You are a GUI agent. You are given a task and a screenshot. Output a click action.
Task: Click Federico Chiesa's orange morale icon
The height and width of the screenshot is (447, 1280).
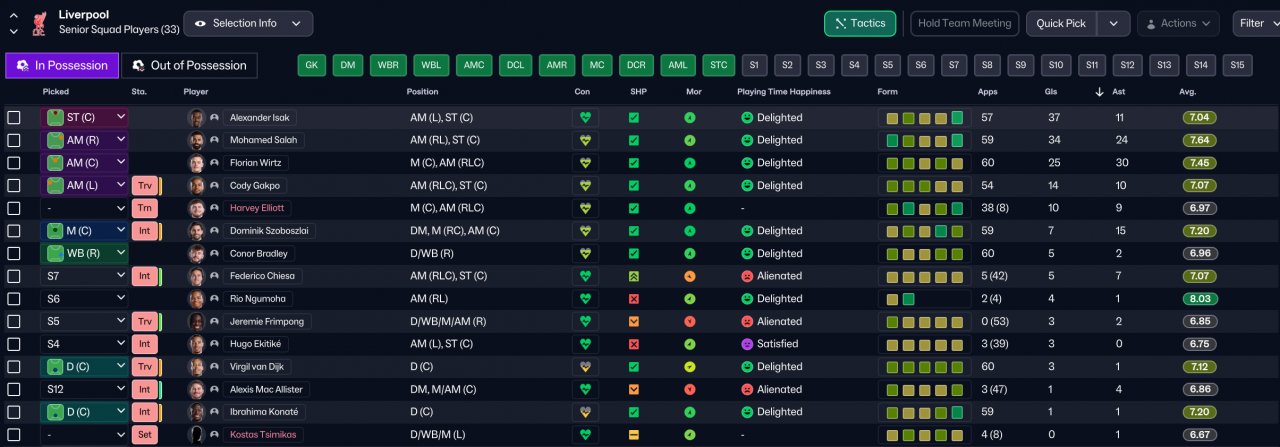(690, 276)
